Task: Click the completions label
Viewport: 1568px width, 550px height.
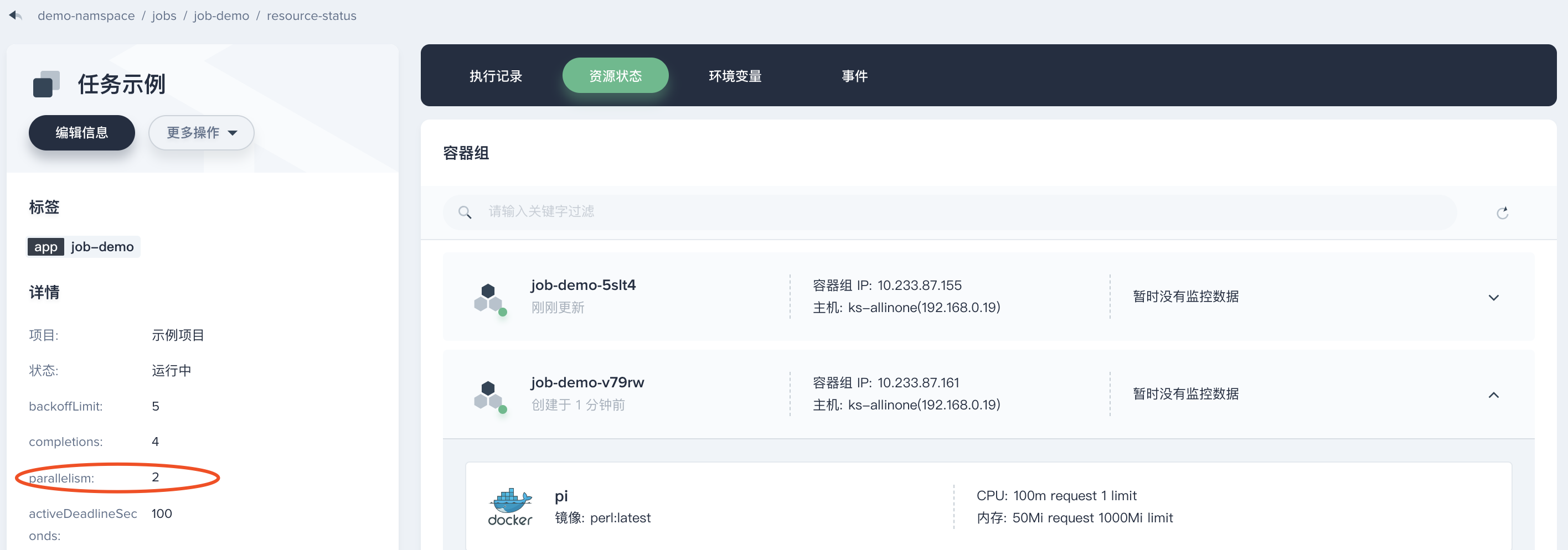Action: [x=66, y=442]
